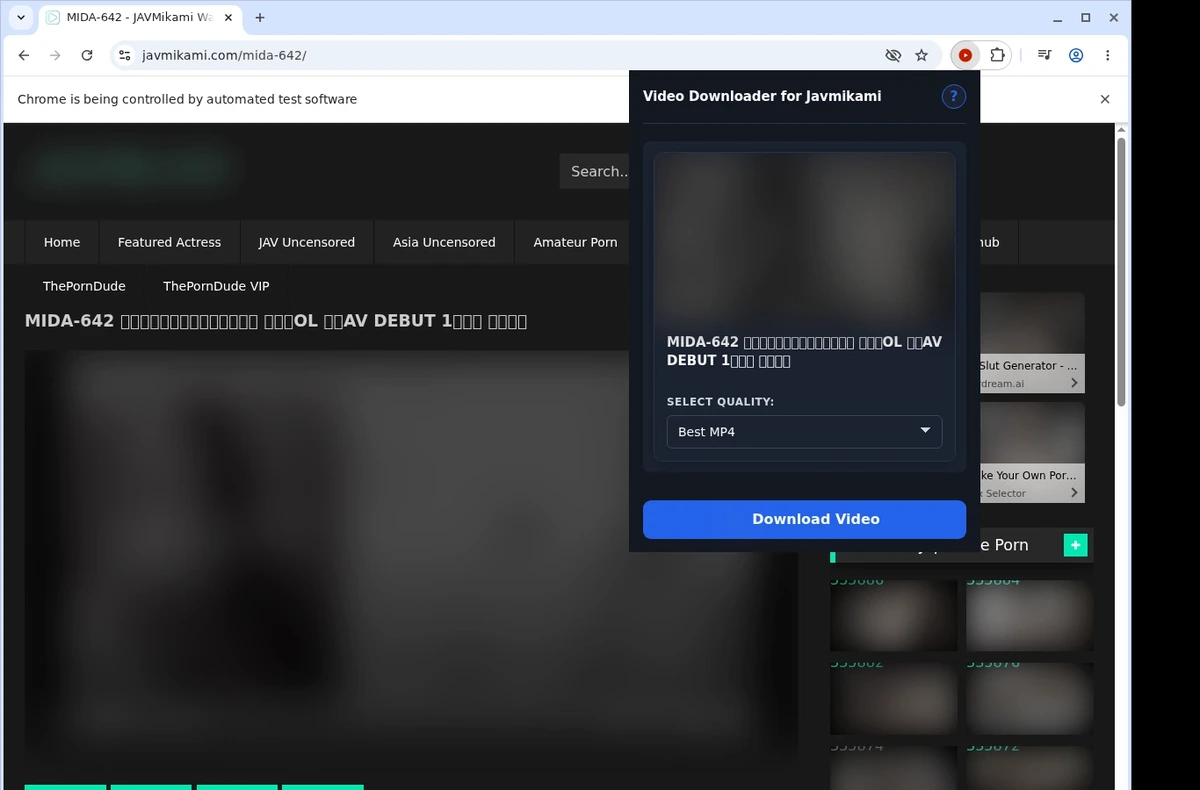Open the Amateur Porn menu item

click(x=575, y=242)
